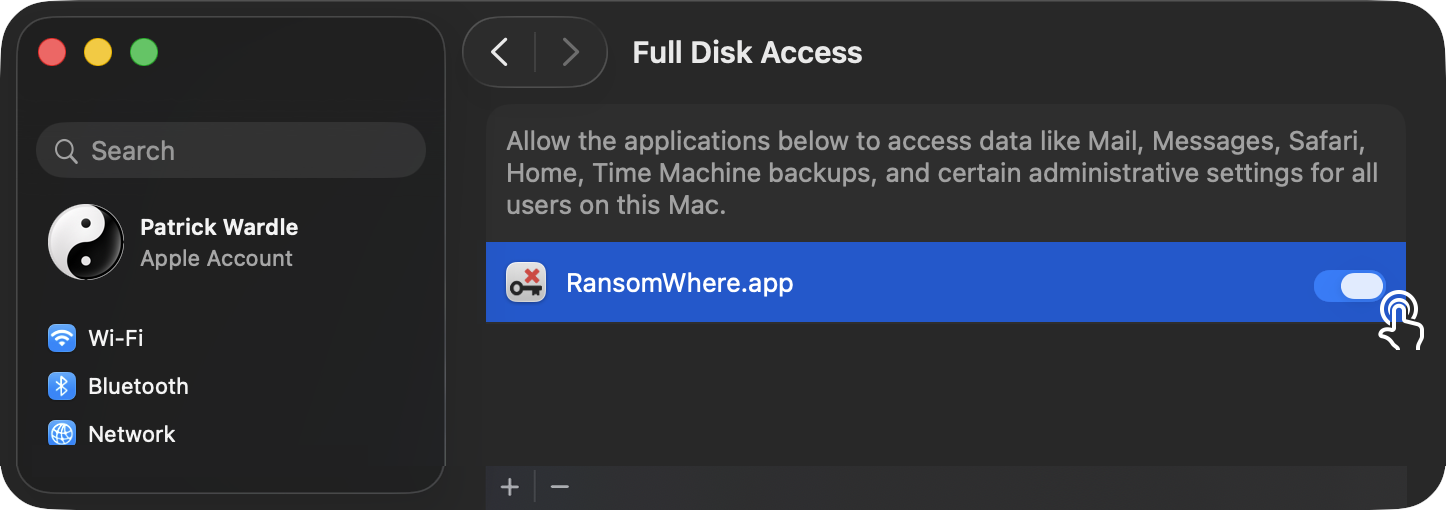Open Wi-Fi settings pane

115,338
